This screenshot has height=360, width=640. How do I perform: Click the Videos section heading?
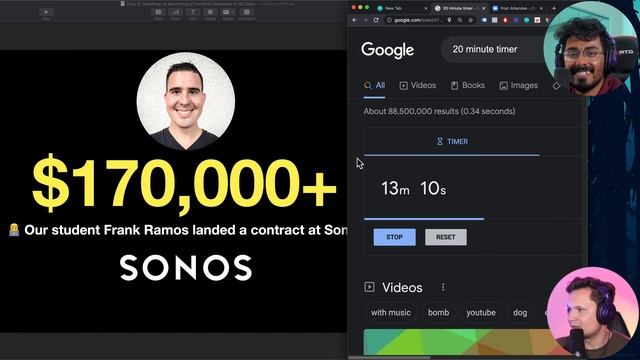point(402,287)
